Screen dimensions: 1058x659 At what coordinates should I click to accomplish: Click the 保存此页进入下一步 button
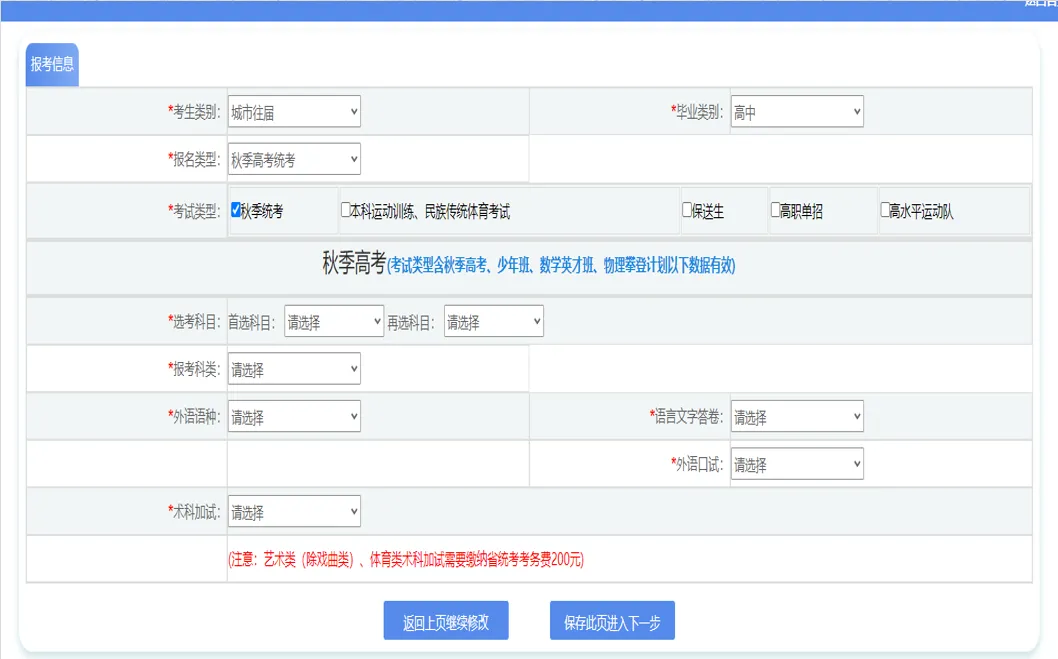coord(611,620)
